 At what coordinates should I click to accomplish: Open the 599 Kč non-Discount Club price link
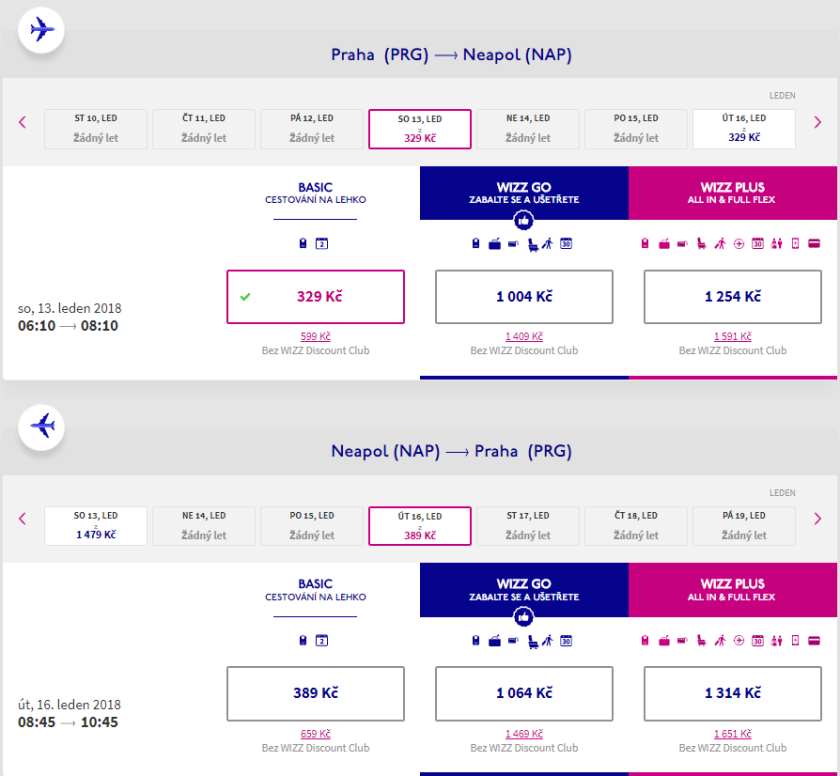(315, 336)
